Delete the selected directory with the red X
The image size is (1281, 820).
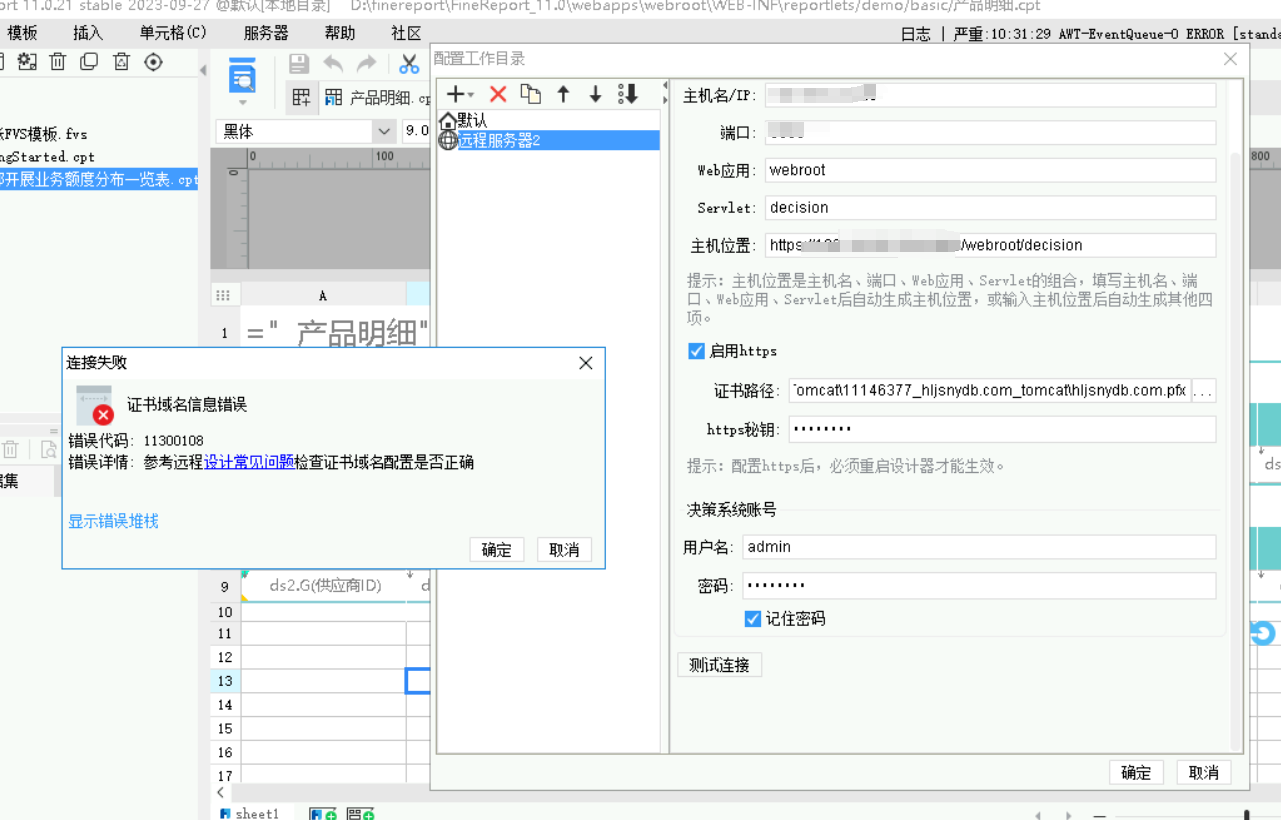click(x=498, y=94)
